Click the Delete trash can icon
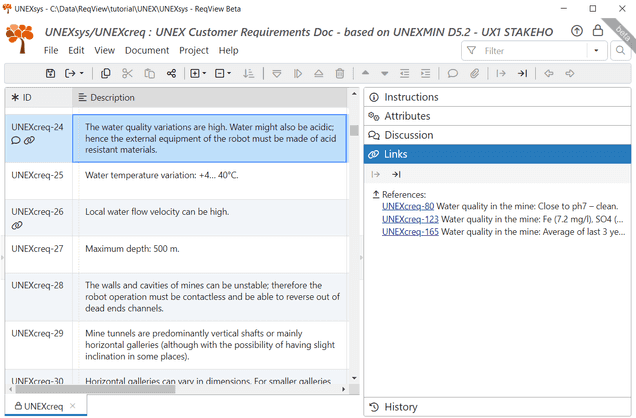 pyautogui.click(x=340, y=73)
